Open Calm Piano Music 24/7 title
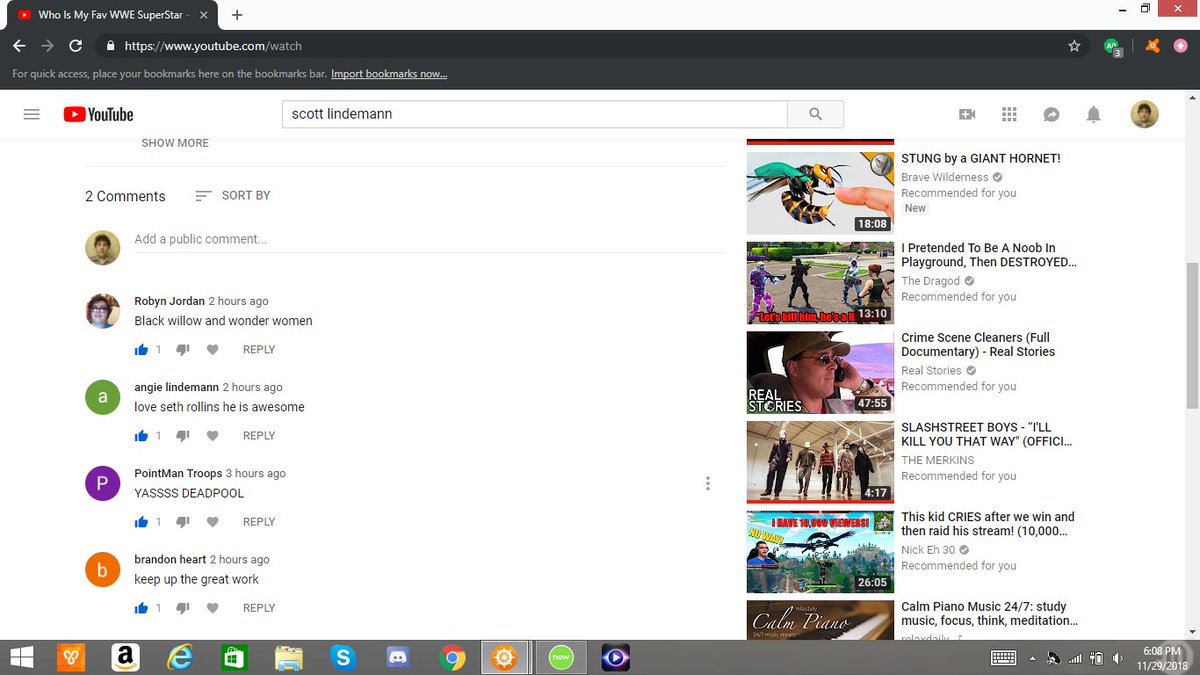The width and height of the screenshot is (1200, 675). tap(989, 613)
